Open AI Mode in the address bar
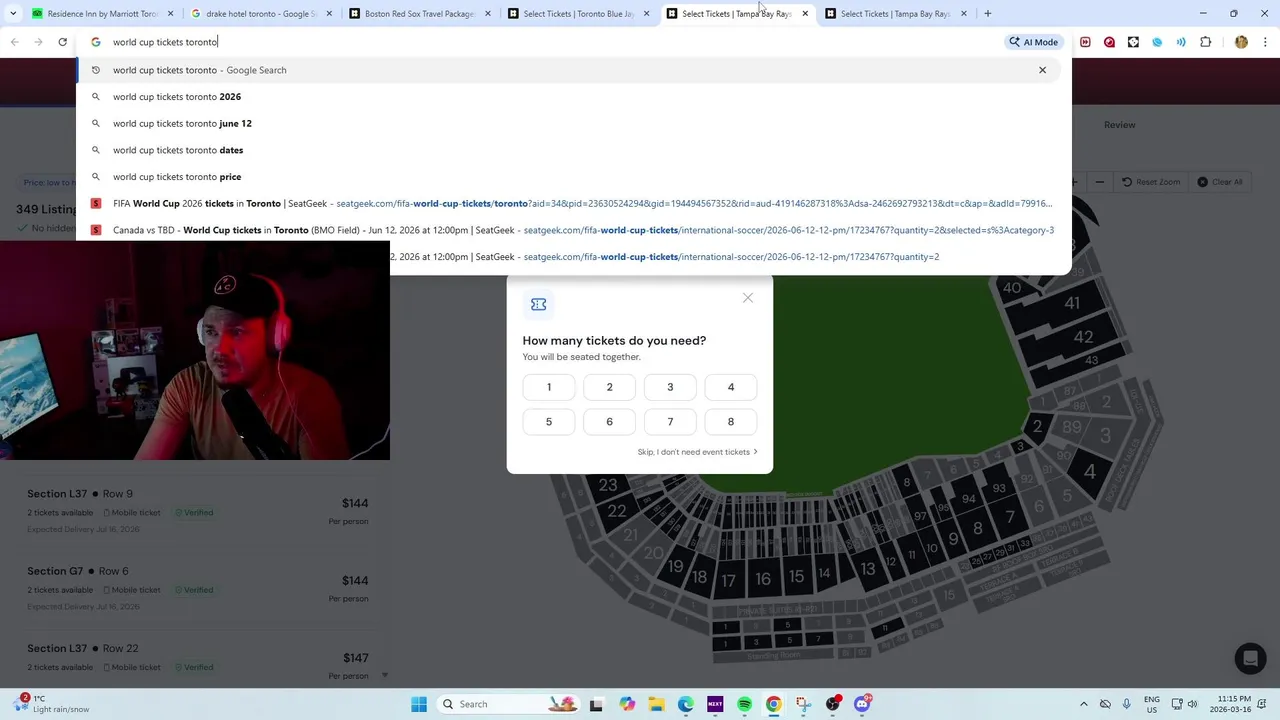Viewport: 1280px width, 720px height. pos(1034,42)
